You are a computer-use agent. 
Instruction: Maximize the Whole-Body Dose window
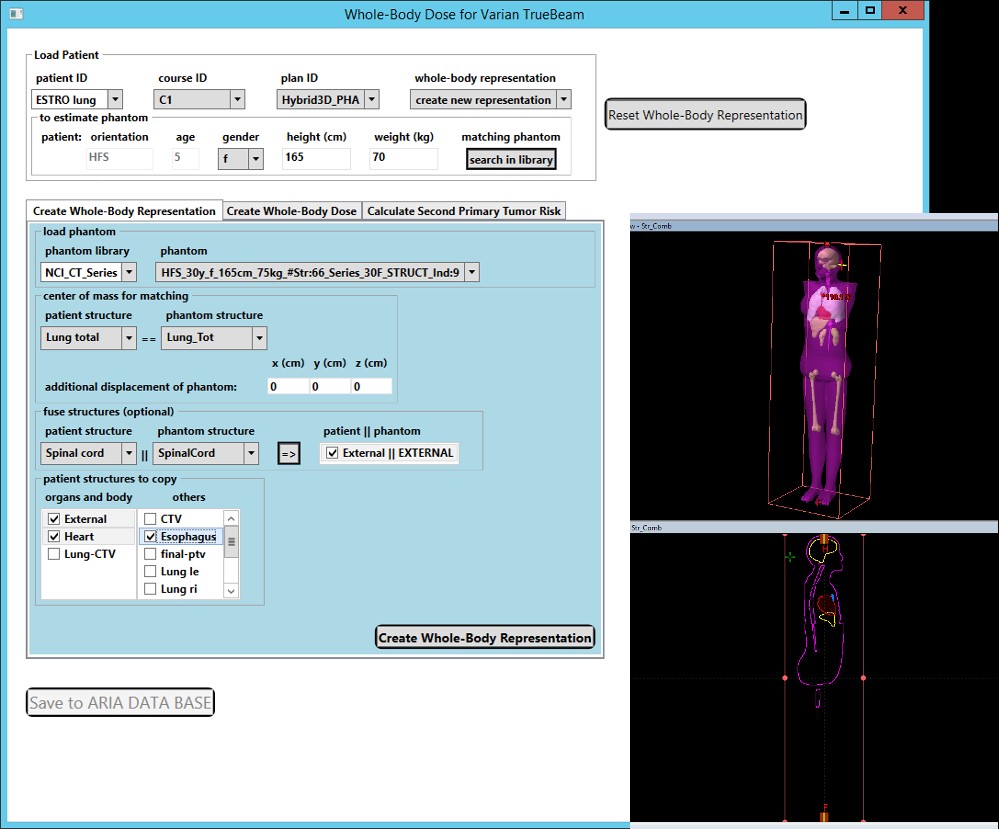[x=870, y=11]
